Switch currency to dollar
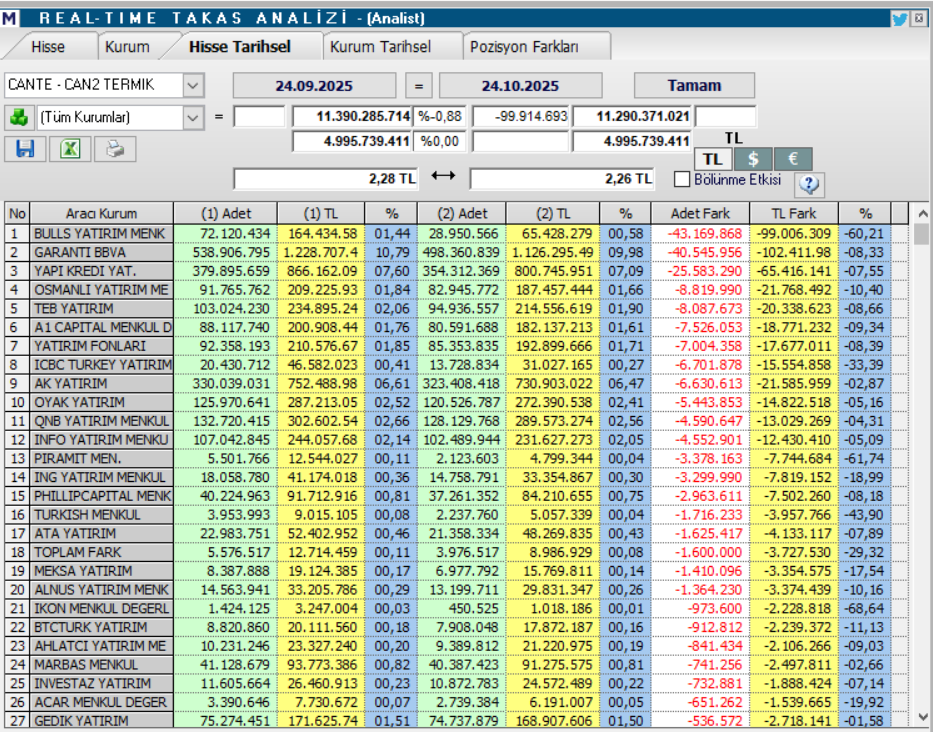This screenshot has height=732, width=933. pyautogui.click(x=753, y=159)
